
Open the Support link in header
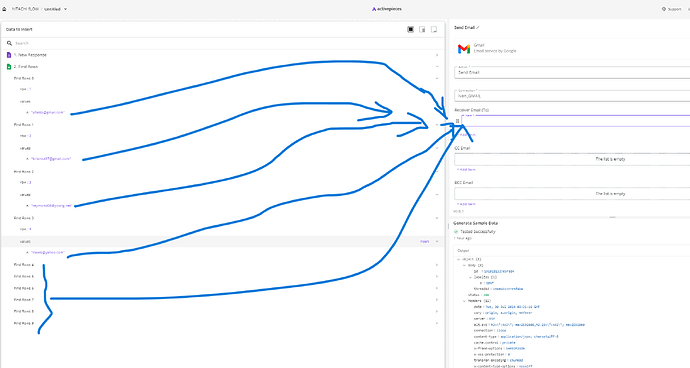(672, 9)
